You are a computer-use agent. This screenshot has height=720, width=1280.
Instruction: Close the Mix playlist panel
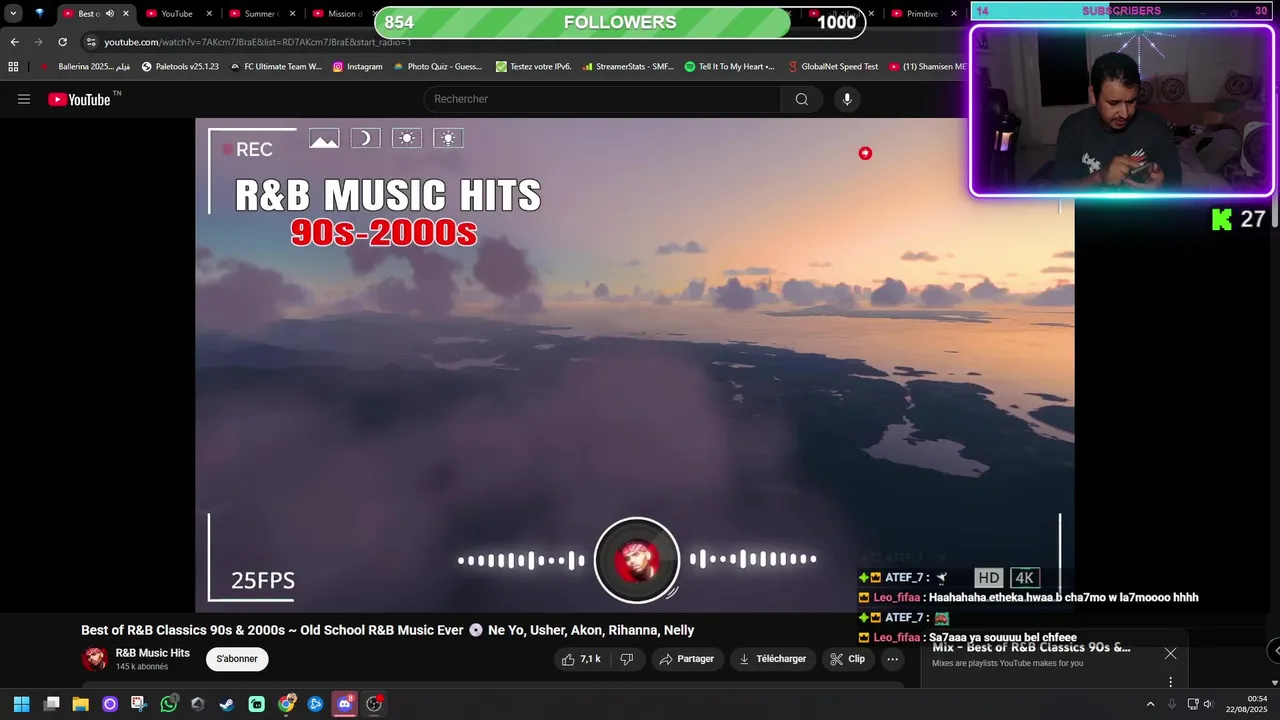(1170, 653)
